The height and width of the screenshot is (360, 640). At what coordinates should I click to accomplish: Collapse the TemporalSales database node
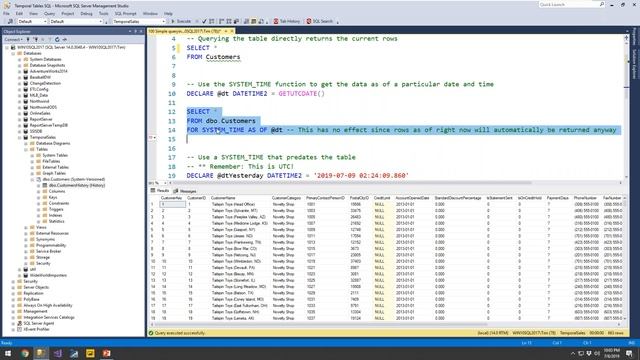(x=20, y=138)
